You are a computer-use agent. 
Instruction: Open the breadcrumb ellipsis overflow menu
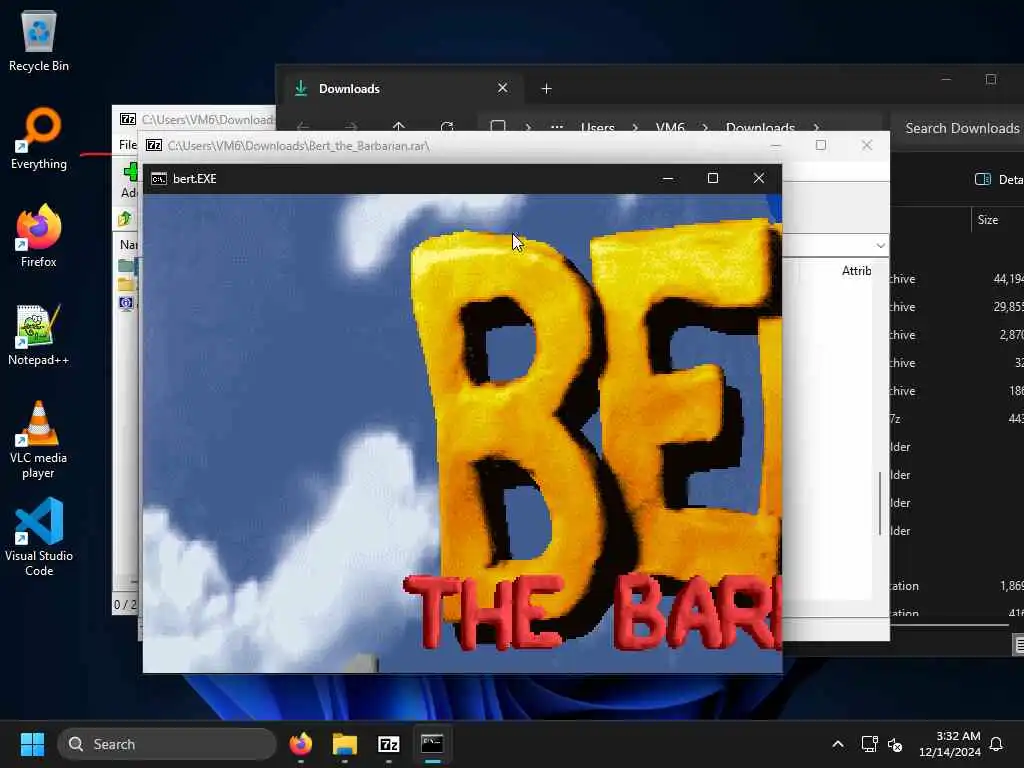556,127
